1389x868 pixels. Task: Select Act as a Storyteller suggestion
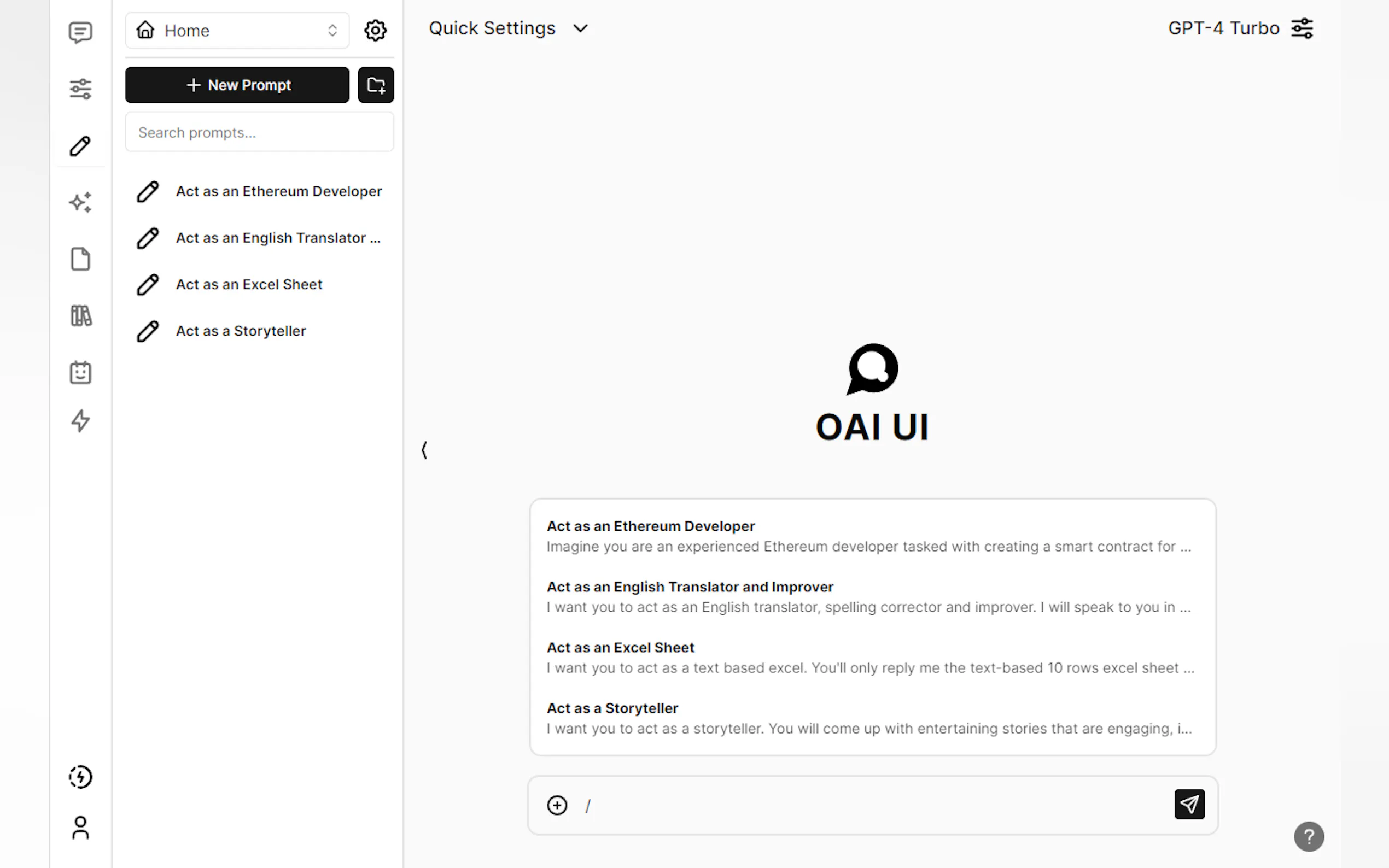coord(871,718)
